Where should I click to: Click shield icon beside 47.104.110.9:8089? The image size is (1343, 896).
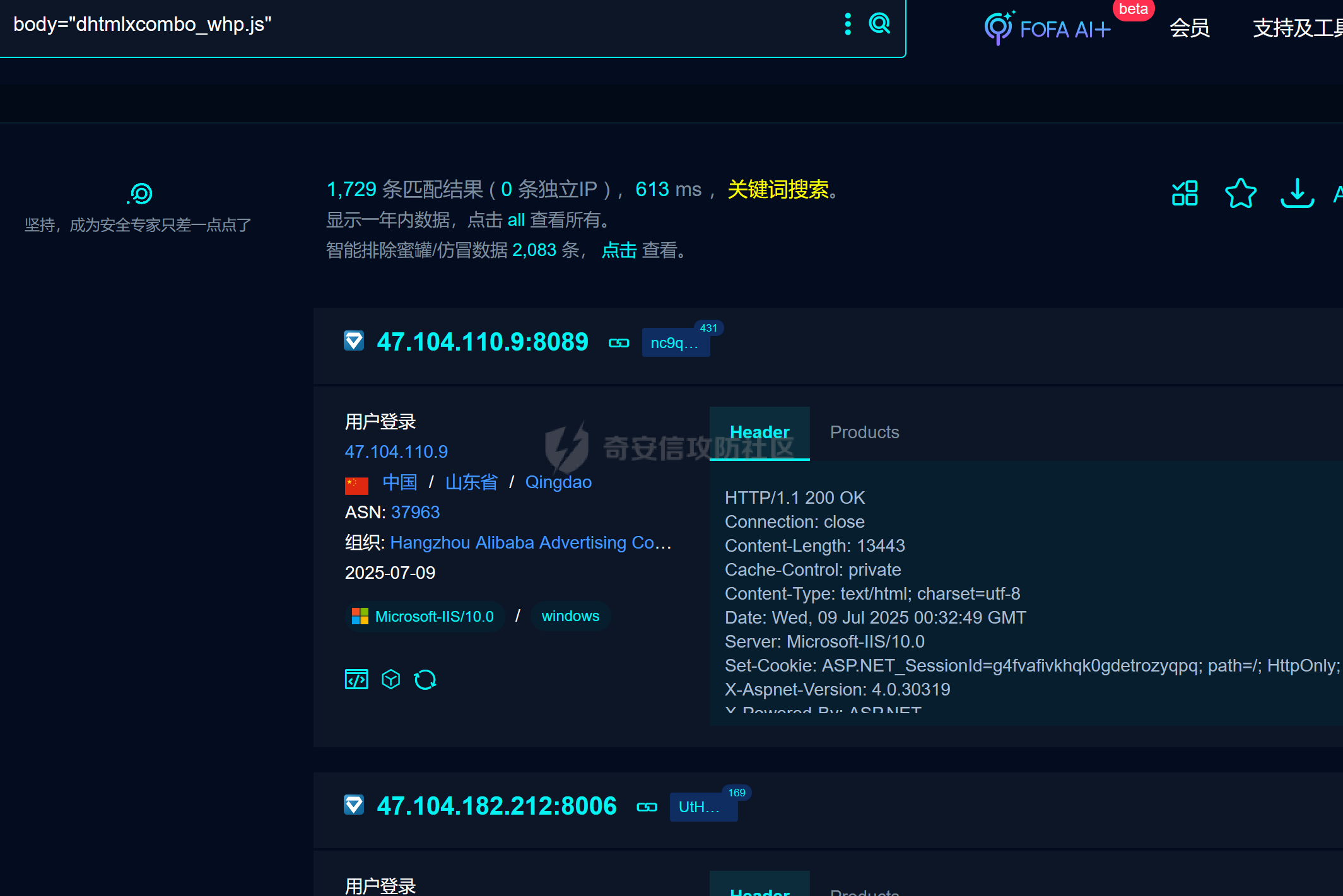point(354,341)
